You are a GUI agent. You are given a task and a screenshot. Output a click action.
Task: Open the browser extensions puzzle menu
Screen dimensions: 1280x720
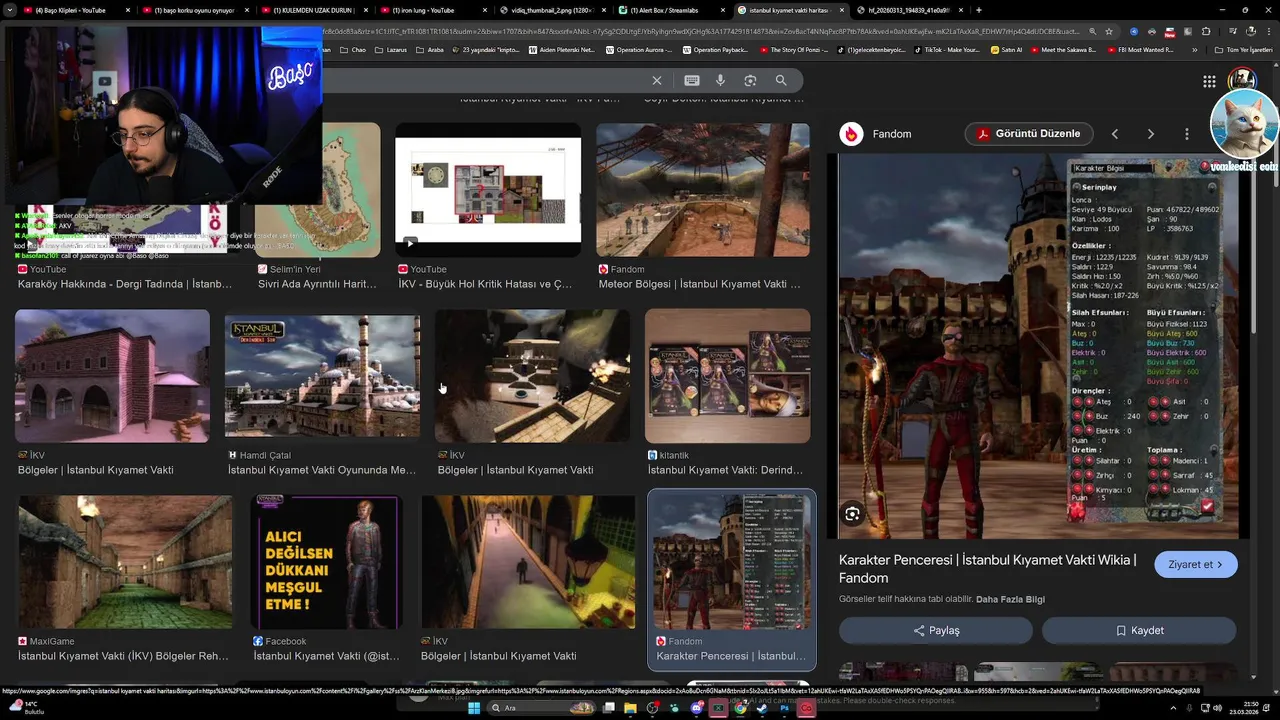[x=1206, y=31]
